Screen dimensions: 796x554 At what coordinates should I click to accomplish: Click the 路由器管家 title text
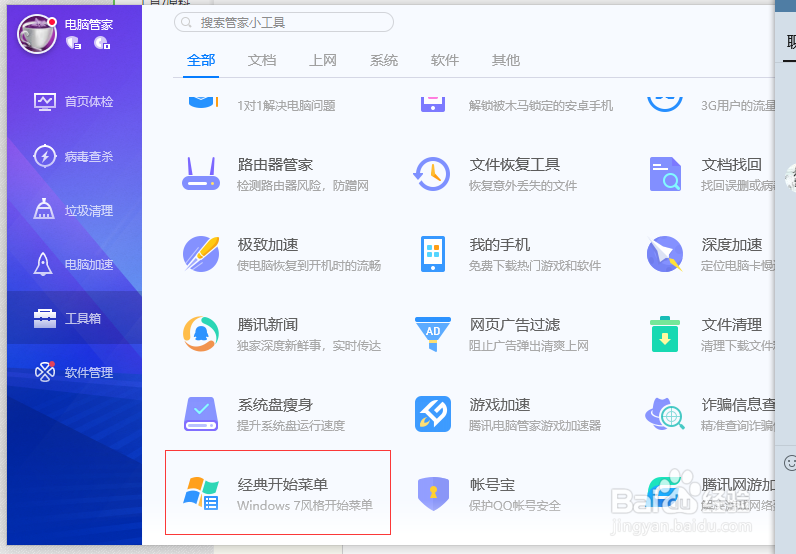(275, 165)
